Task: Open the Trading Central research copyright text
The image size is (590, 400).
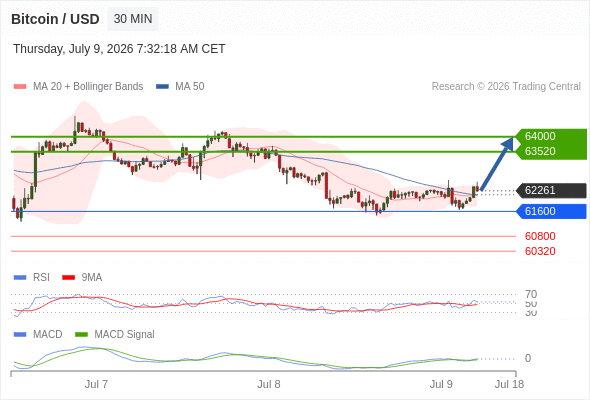Action: point(506,87)
